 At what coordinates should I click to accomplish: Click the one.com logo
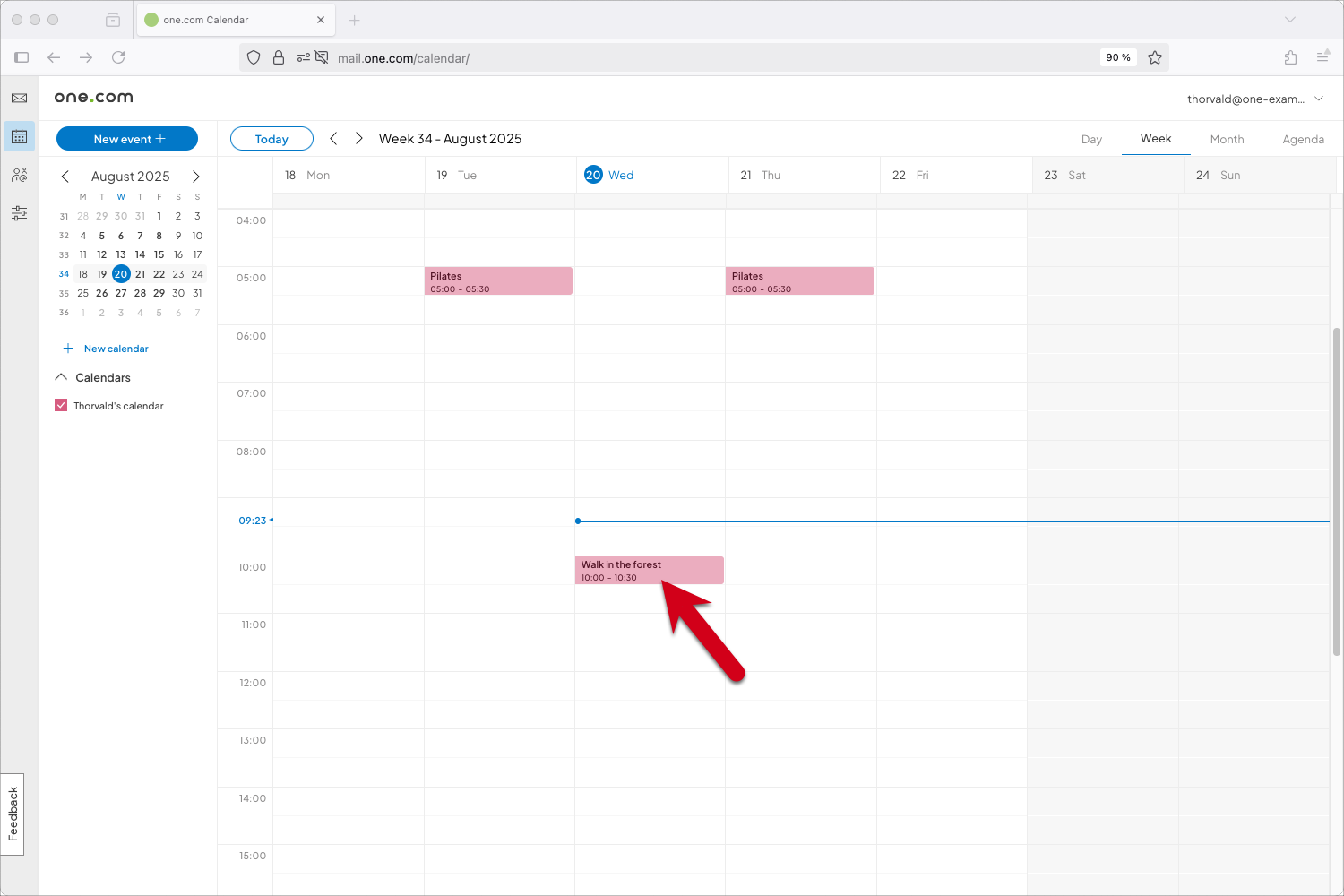pyautogui.click(x=93, y=97)
